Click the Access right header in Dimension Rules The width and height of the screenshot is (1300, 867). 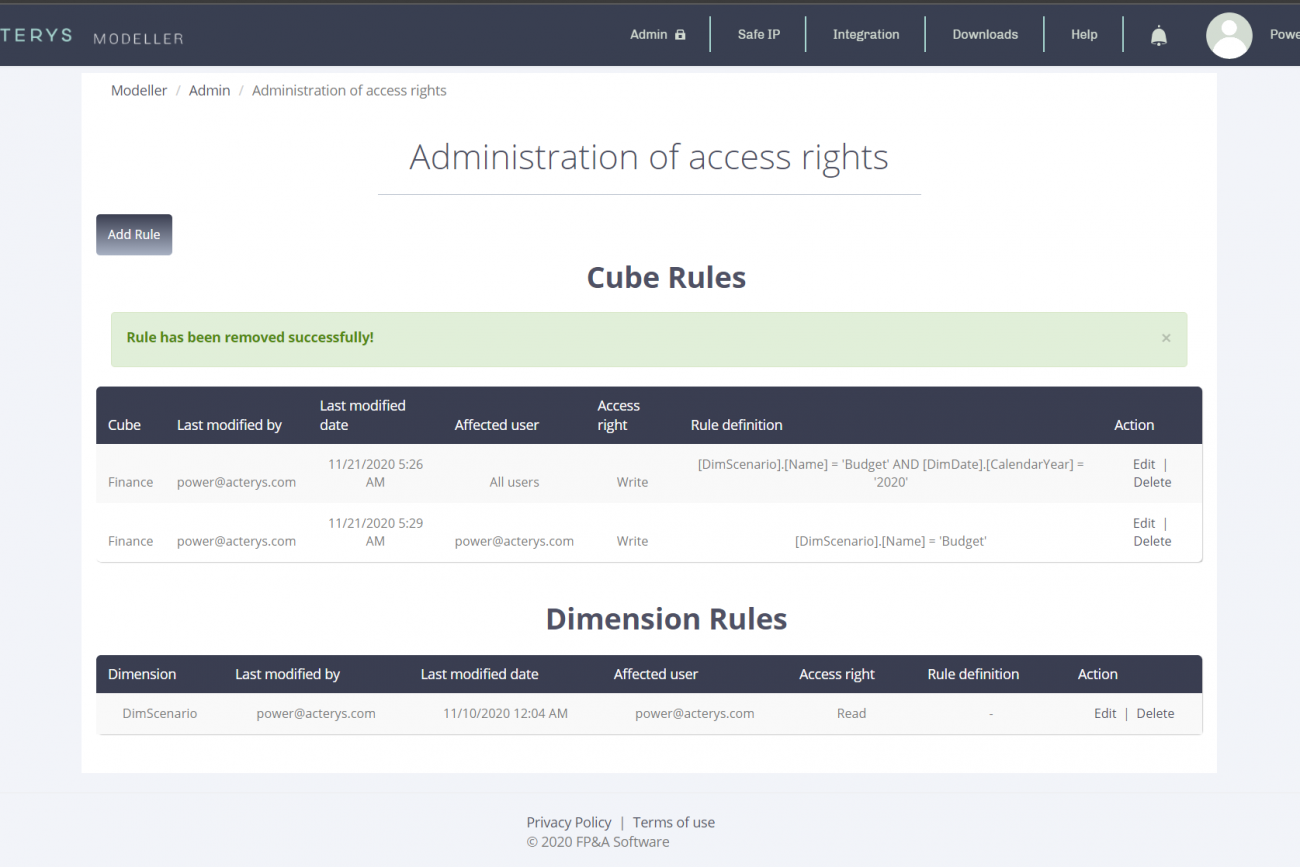tap(836, 674)
